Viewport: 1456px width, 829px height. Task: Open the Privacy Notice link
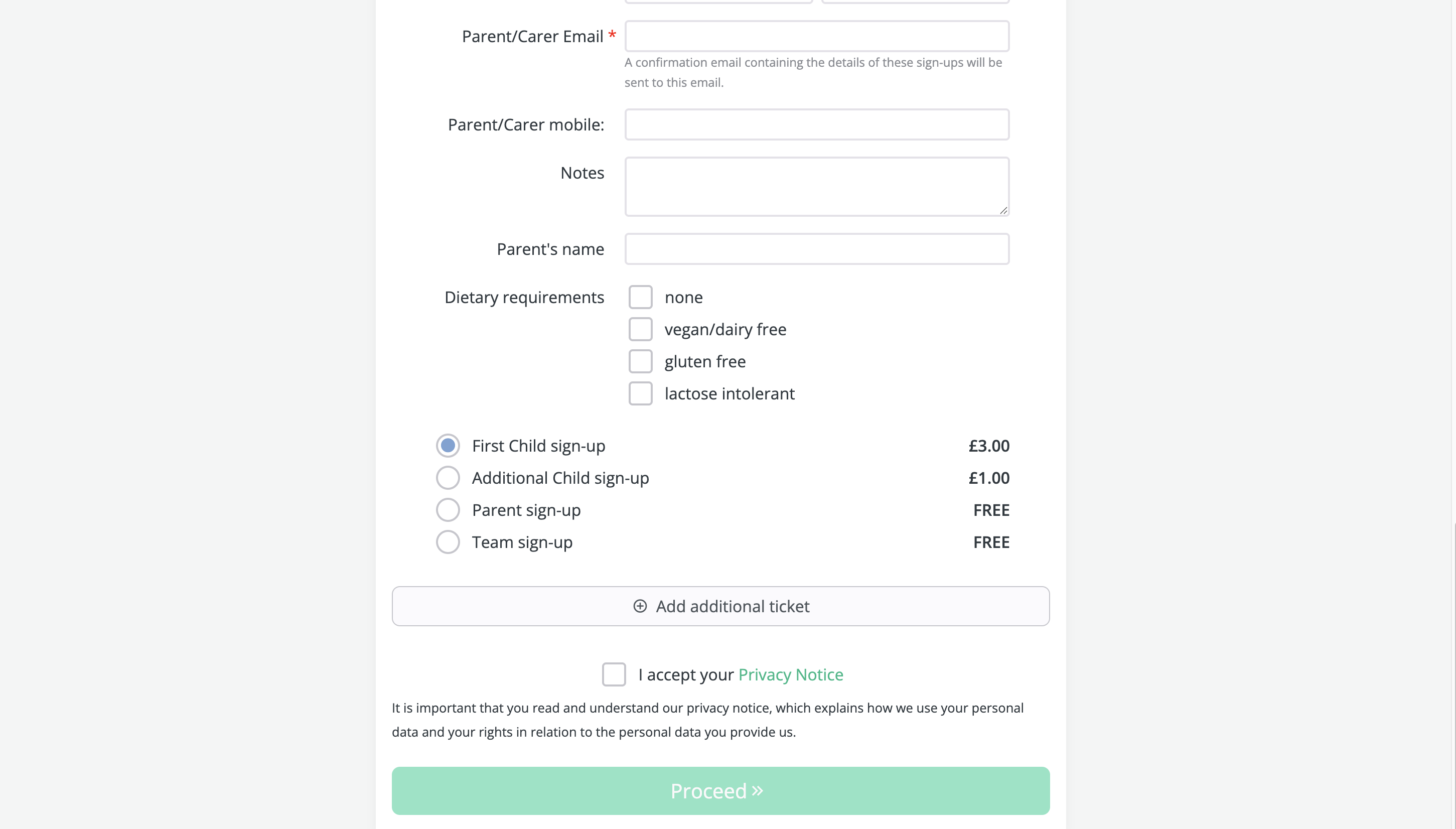click(791, 675)
